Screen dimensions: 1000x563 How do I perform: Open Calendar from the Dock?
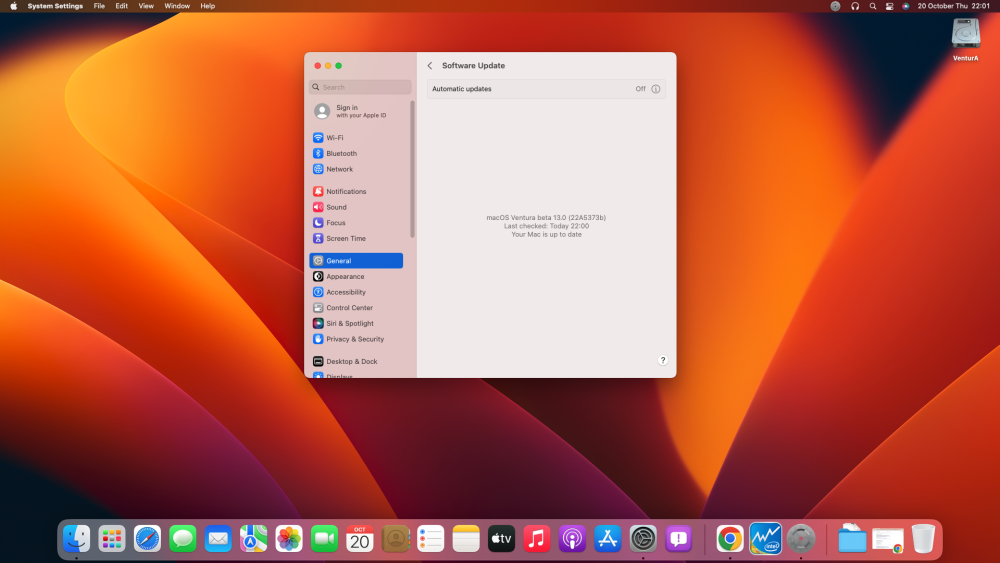[x=360, y=539]
